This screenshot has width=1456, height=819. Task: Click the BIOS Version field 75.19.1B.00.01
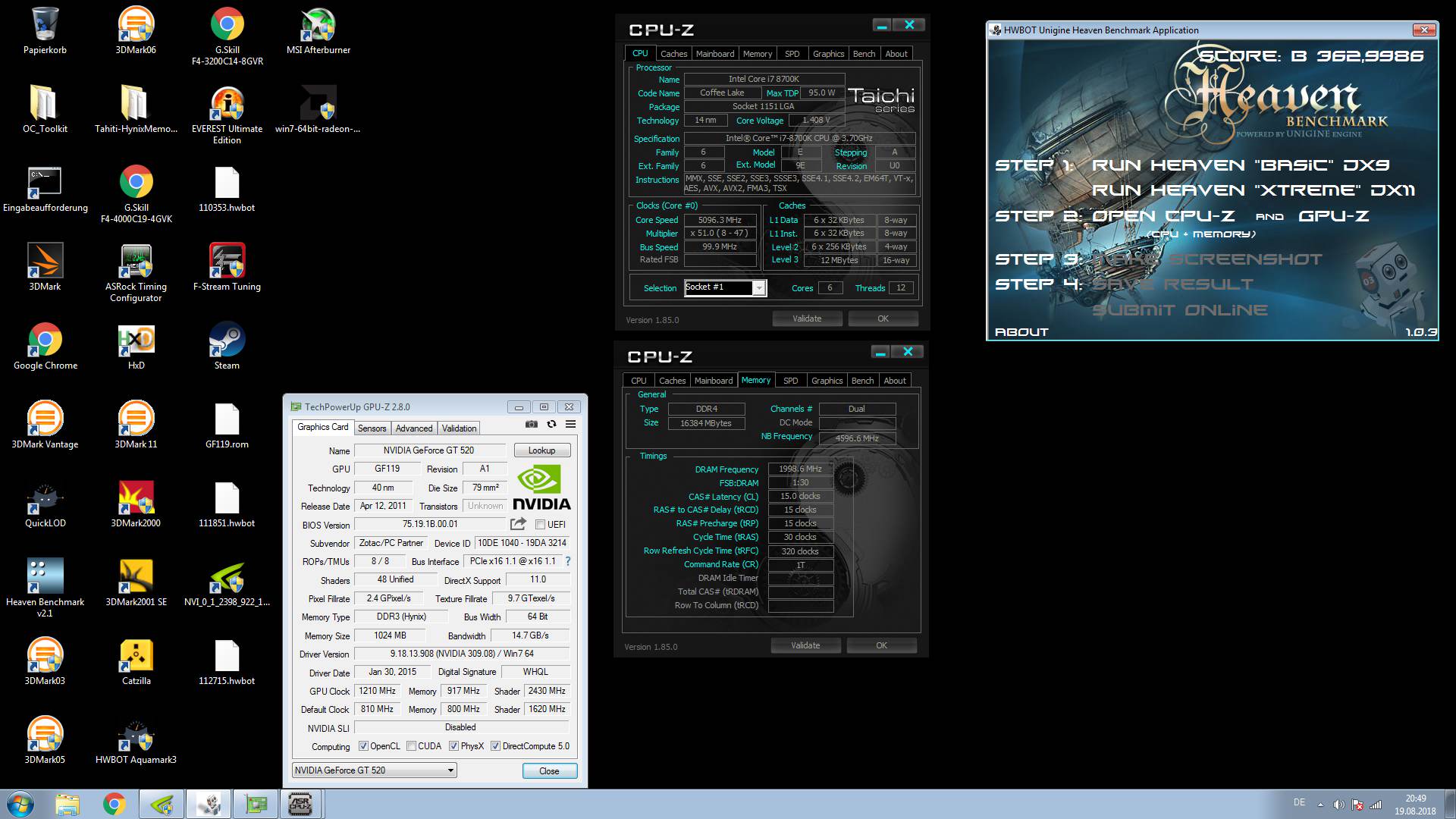430,524
